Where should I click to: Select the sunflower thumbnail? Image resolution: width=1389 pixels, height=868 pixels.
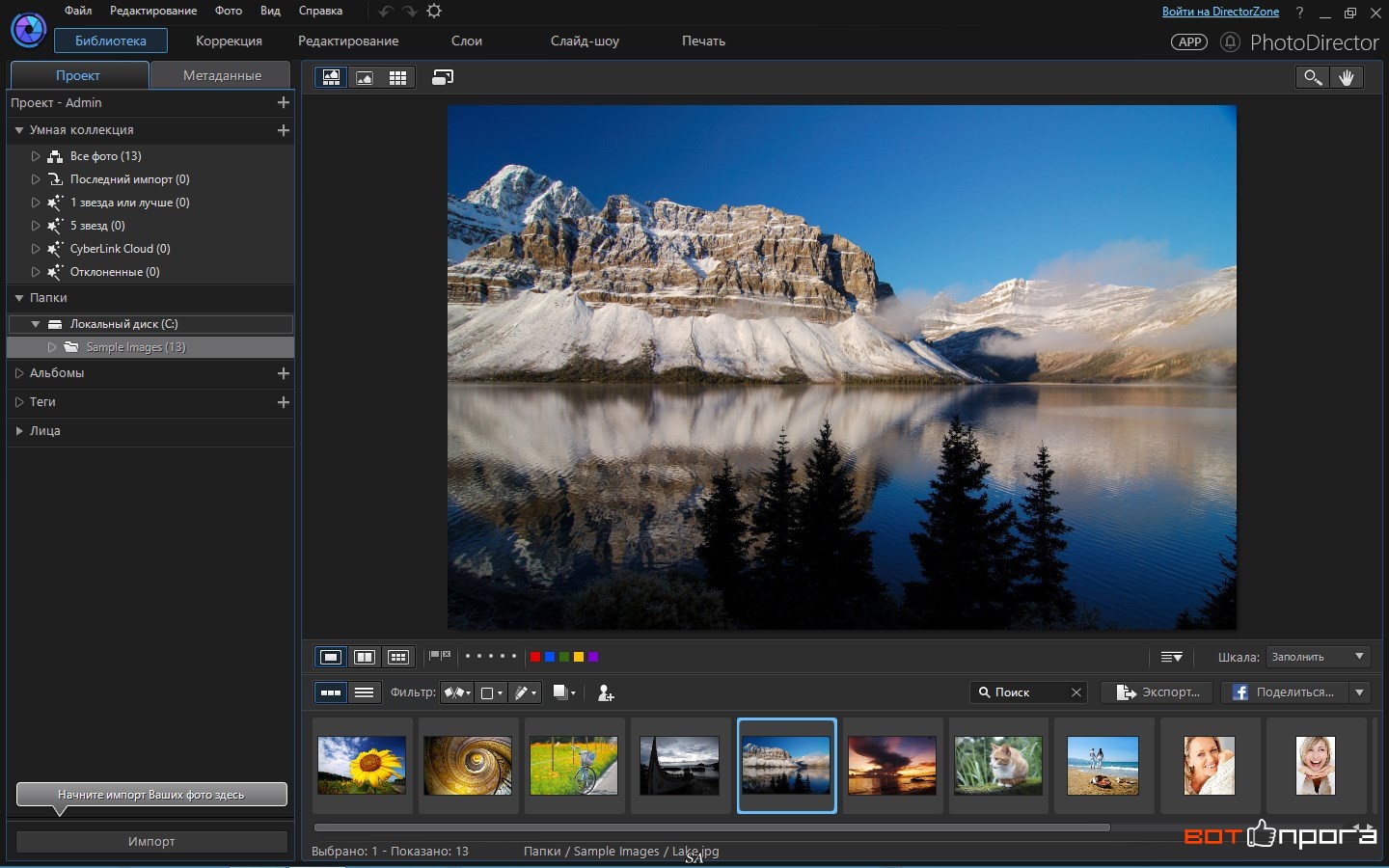[x=362, y=766]
